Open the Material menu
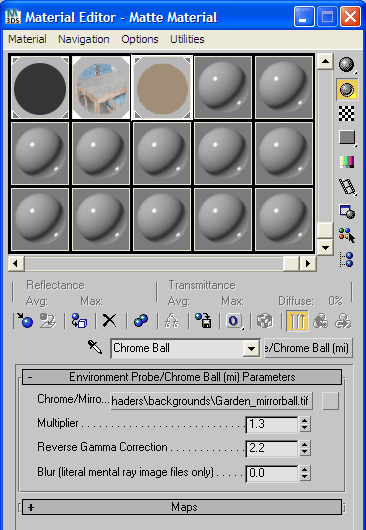The width and height of the screenshot is (366, 530). [x=27, y=39]
